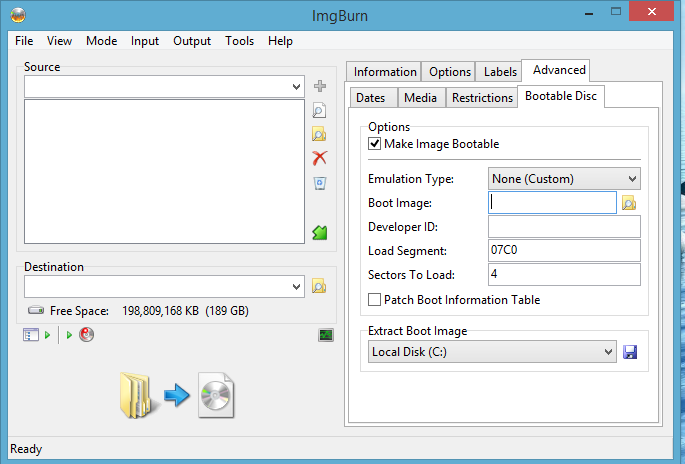Click the Ready status bar text
The height and width of the screenshot is (464, 685).
26,449
